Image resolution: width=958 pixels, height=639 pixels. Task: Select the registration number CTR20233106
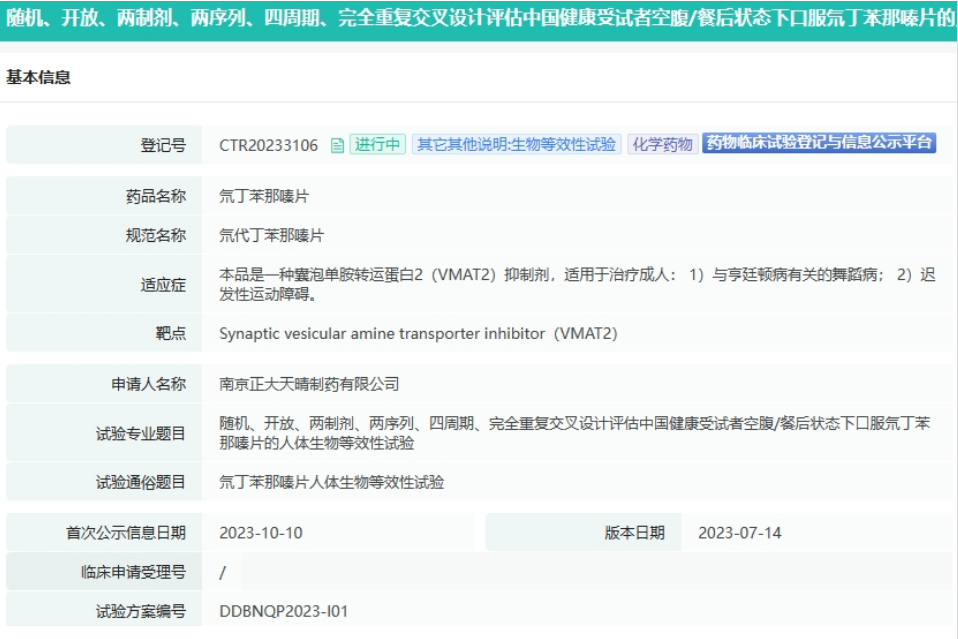pos(269,145)
